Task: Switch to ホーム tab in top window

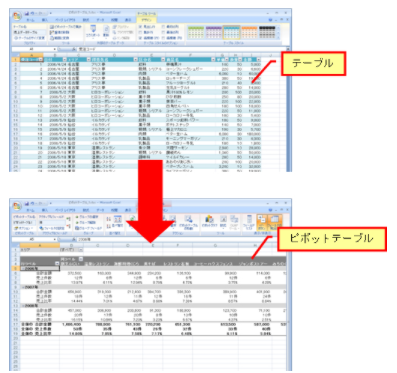Action: click(30, 20)
